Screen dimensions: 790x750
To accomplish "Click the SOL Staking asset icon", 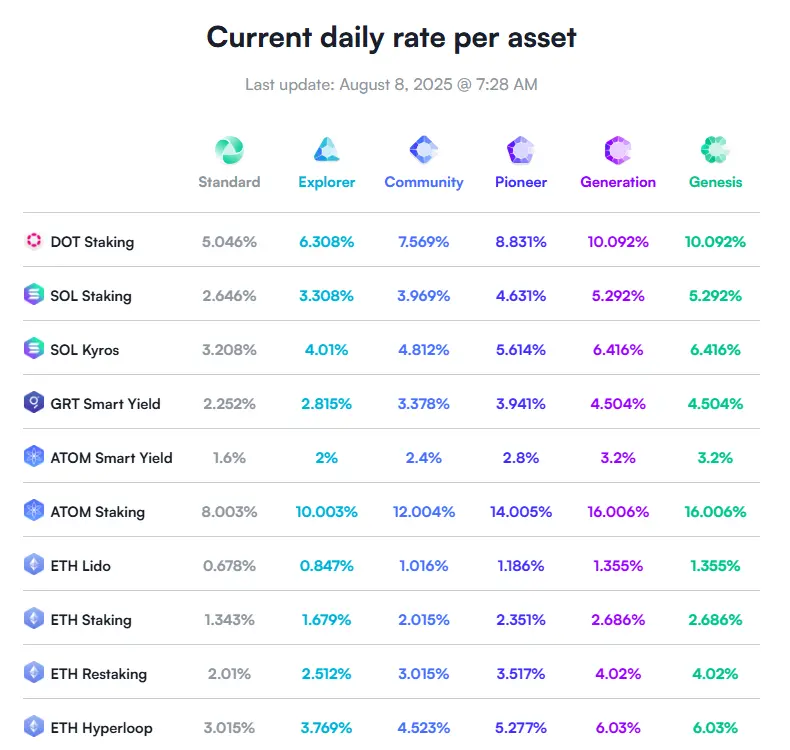I will (34, 295).
